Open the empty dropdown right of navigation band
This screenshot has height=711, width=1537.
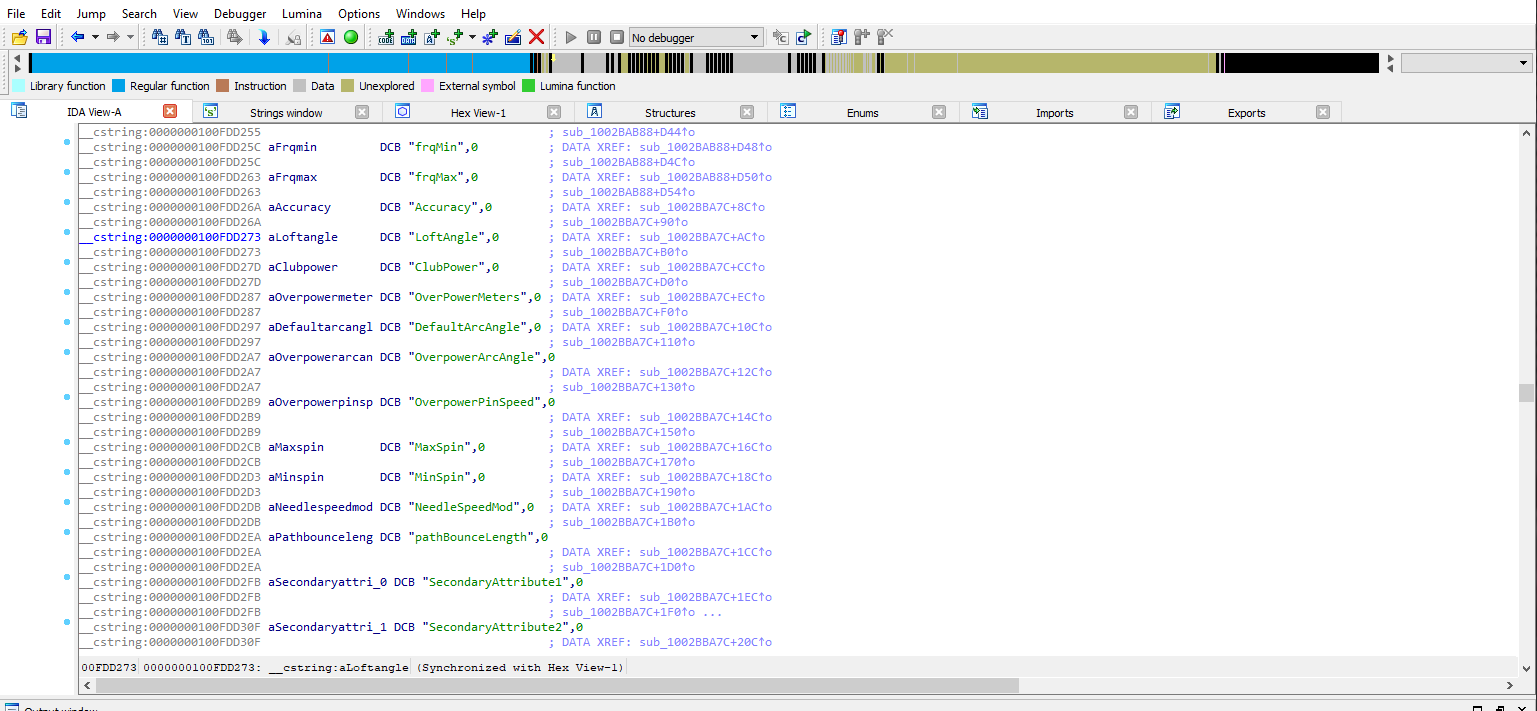point(1466,63)
